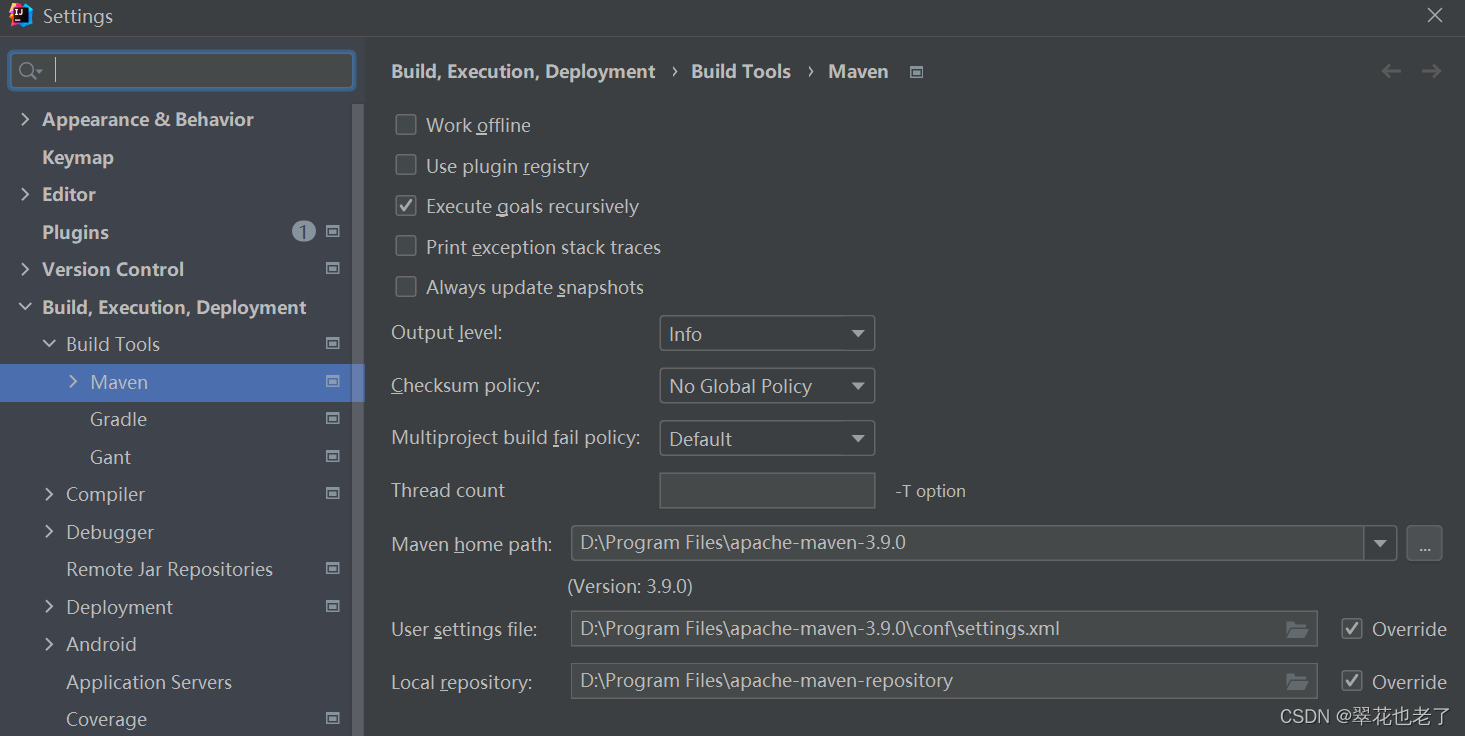The width and height of the screenshot is (1465, 736).
Task: Open Maven home path dropdown arrow
Action: (x=1380, y=543)
